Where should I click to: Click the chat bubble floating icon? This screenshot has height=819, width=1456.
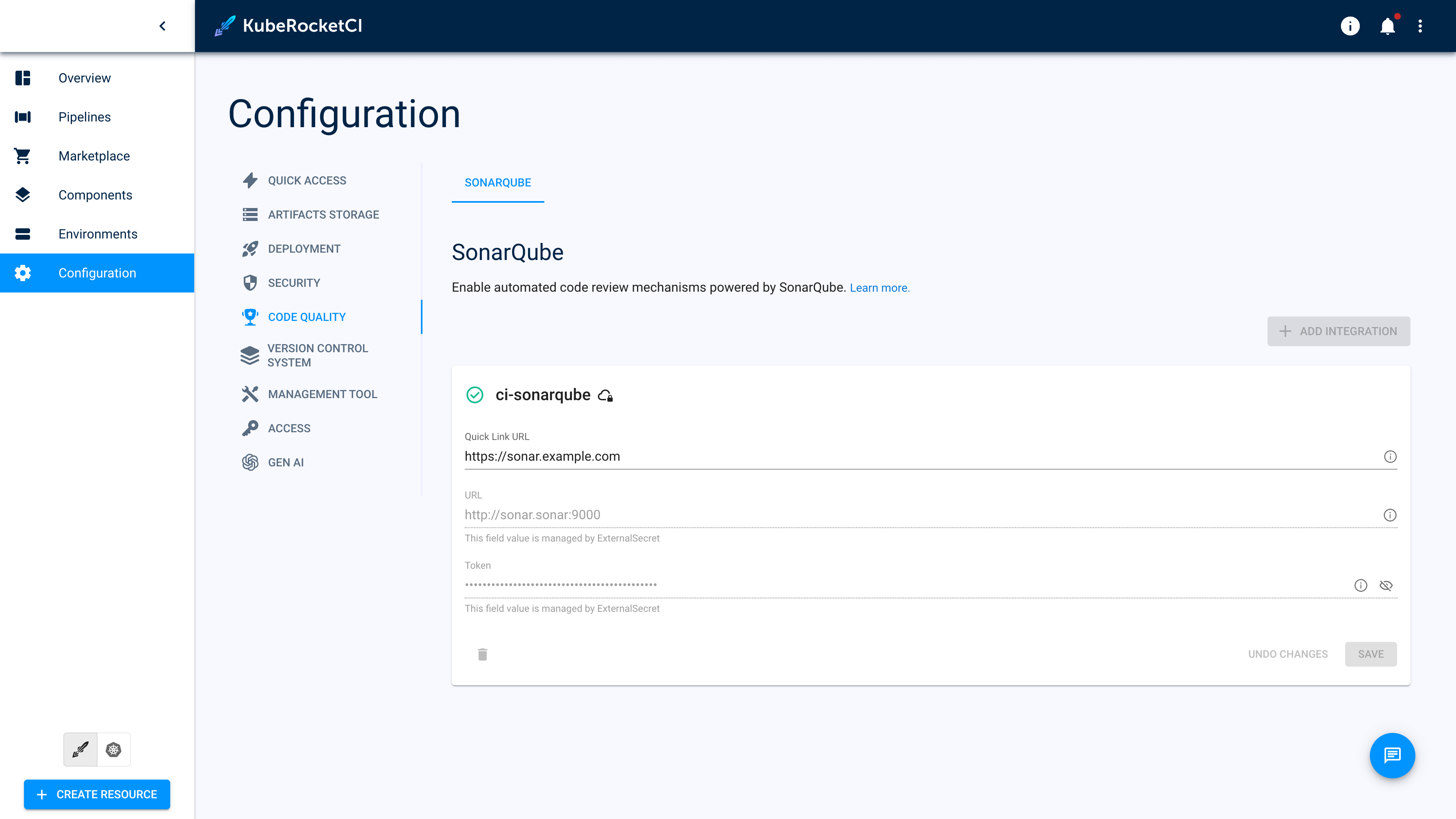[1392, 755]
